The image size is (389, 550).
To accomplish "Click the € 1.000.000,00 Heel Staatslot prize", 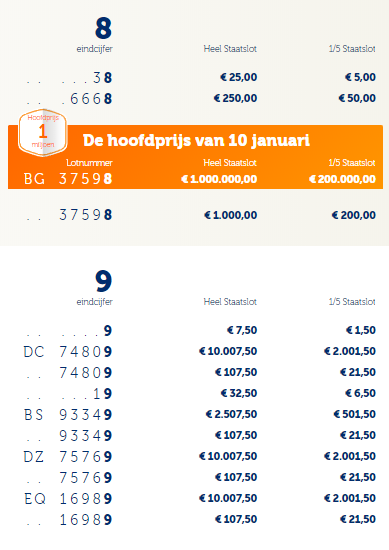I will pyautogui.click(x=219, y=179).
